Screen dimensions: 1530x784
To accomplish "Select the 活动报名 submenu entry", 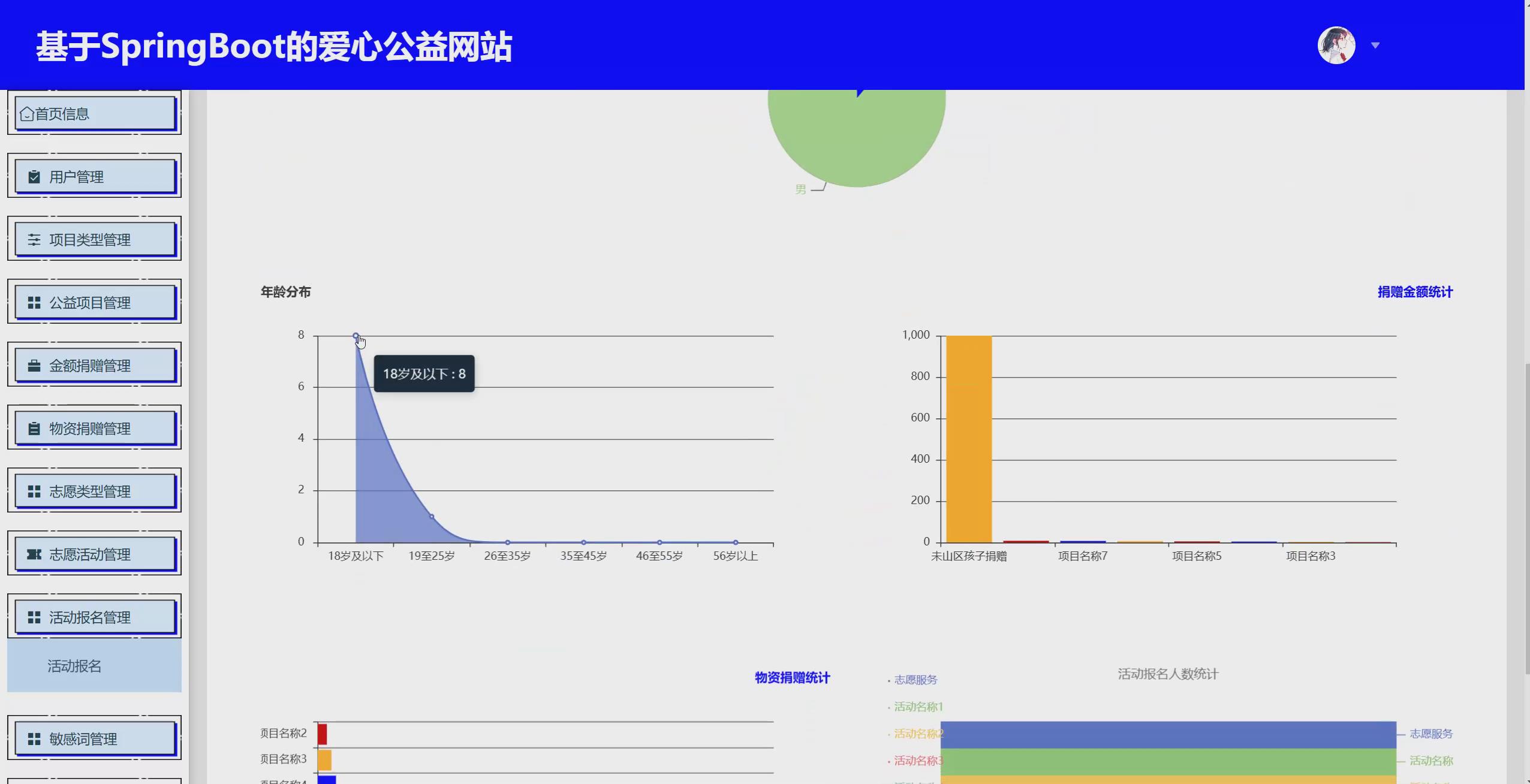I will 94,666.
